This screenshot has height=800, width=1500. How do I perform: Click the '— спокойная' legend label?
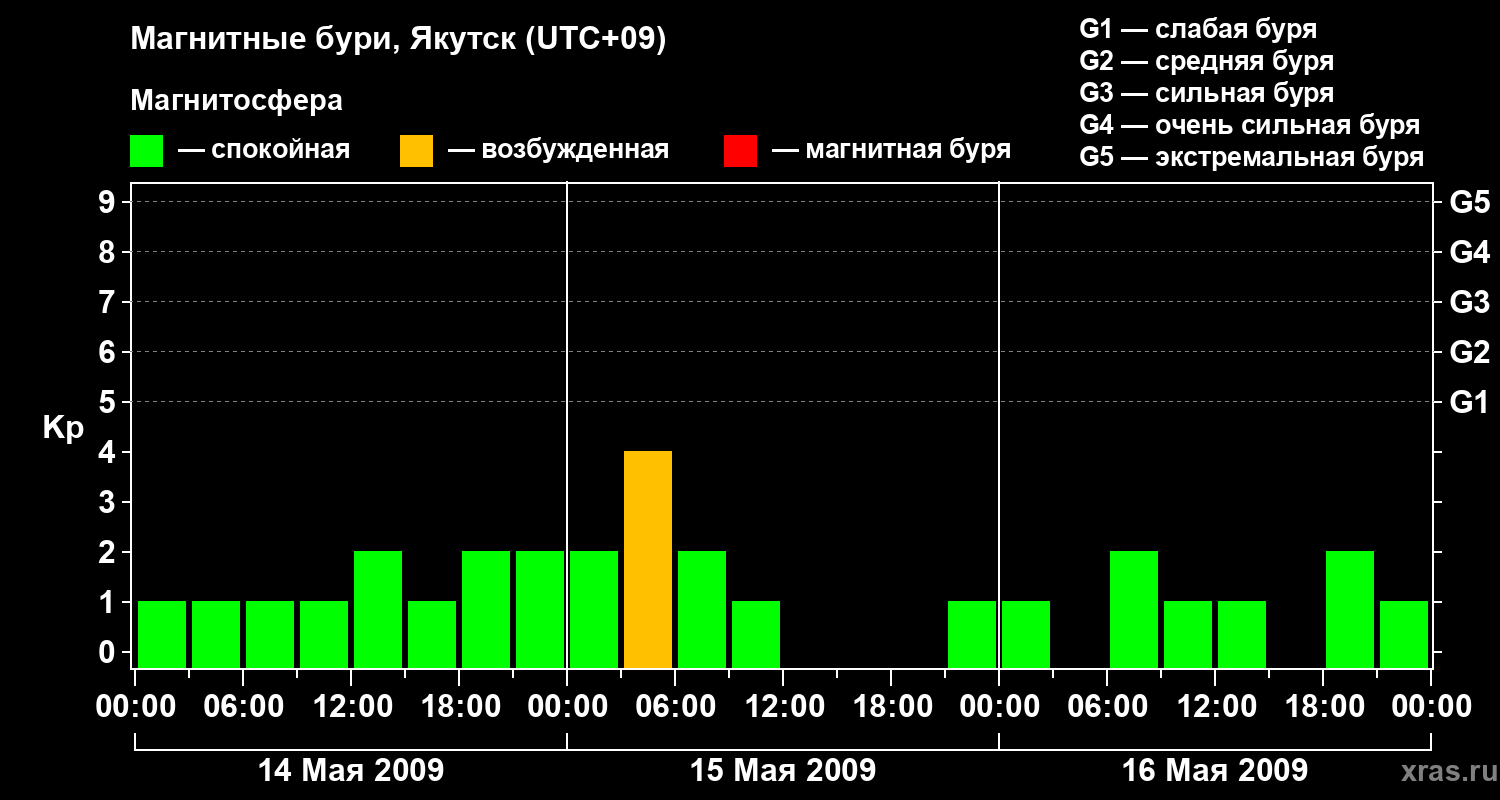pyautogui.click(x=264, y=150)
